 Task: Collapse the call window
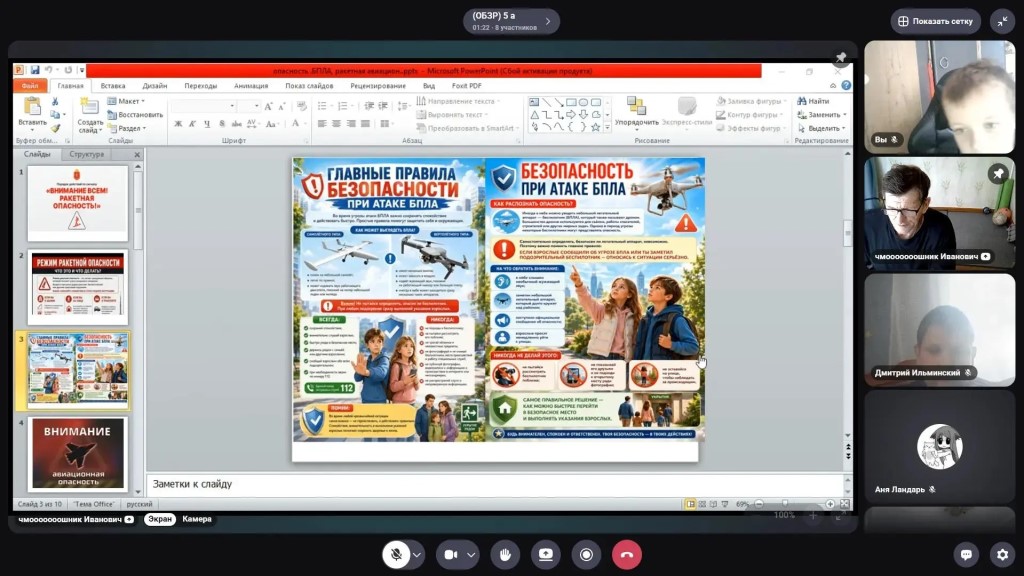tap(1002, 21)
